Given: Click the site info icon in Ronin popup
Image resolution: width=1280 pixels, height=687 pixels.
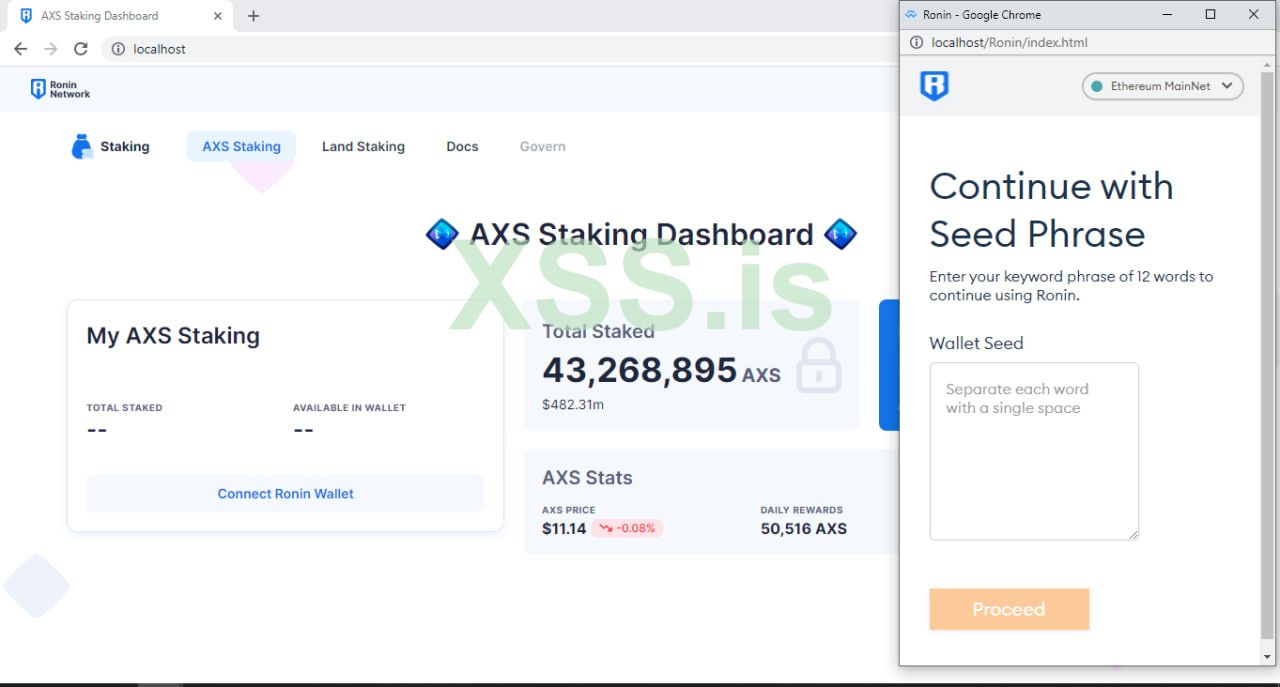Looking at the screenshot, I should [x=916, y=42].
